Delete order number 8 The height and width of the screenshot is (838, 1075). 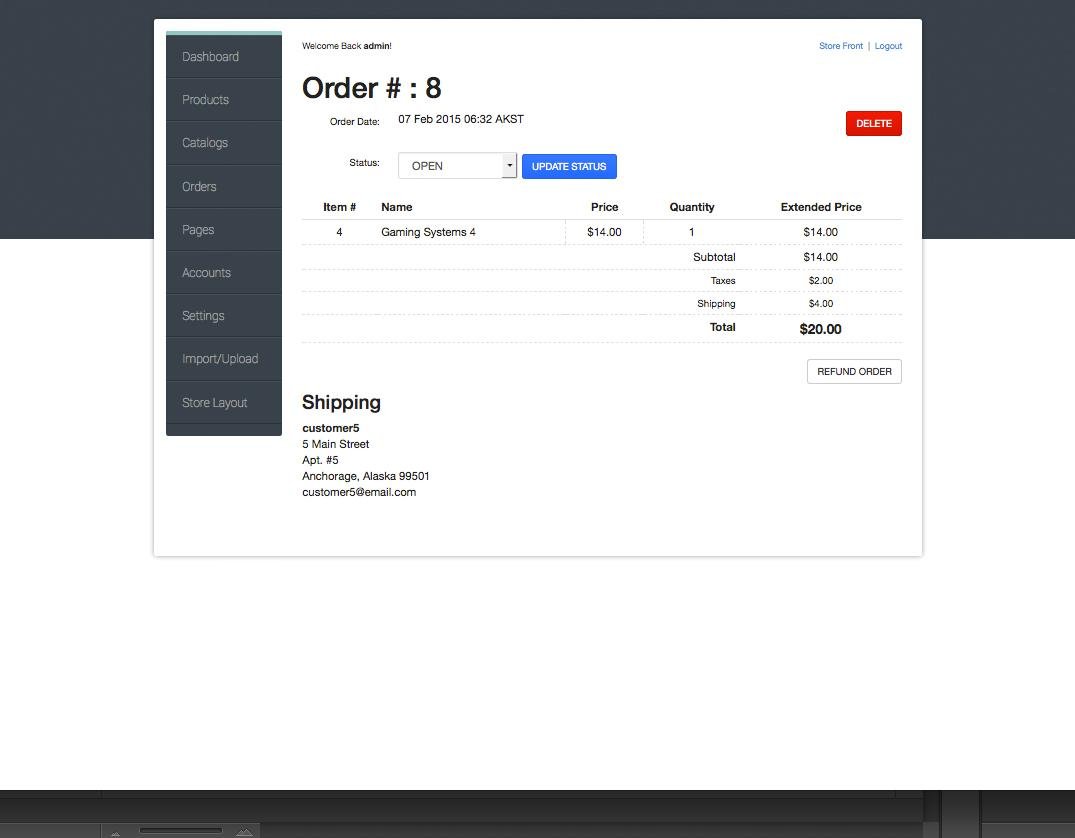pos(873,123)
